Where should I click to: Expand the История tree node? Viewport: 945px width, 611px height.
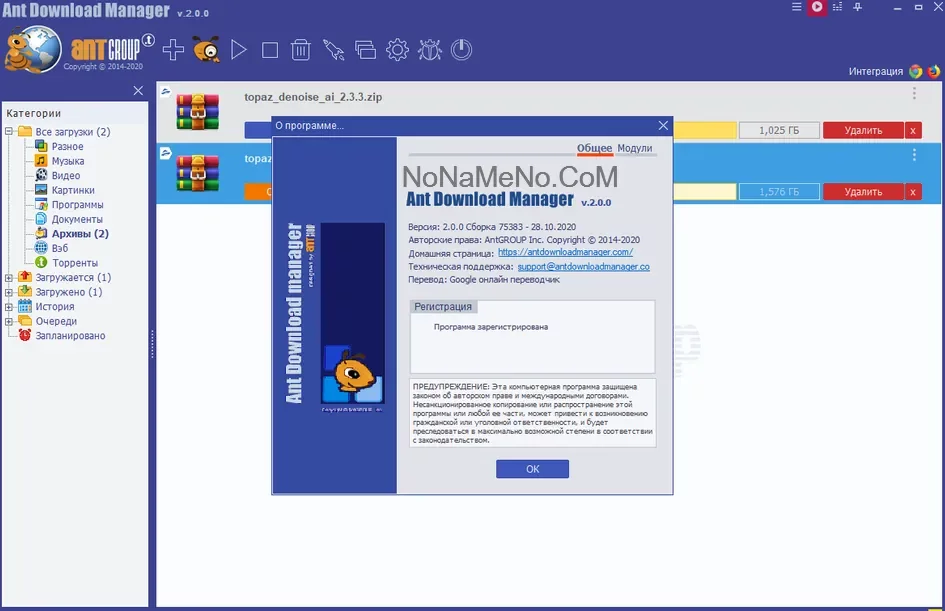pyautogui.click(x=10, y=307)
